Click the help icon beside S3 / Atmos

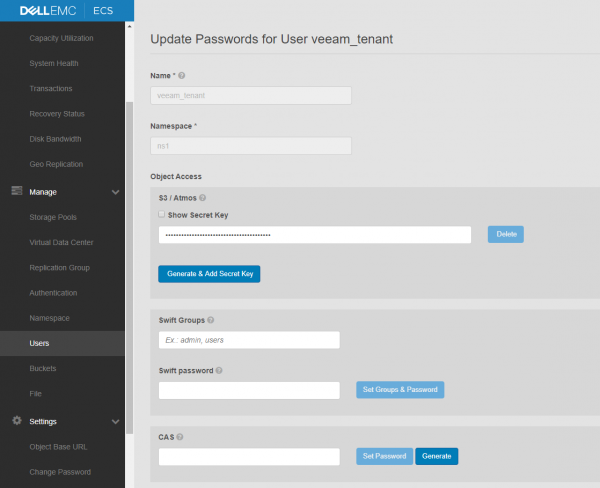203,198
